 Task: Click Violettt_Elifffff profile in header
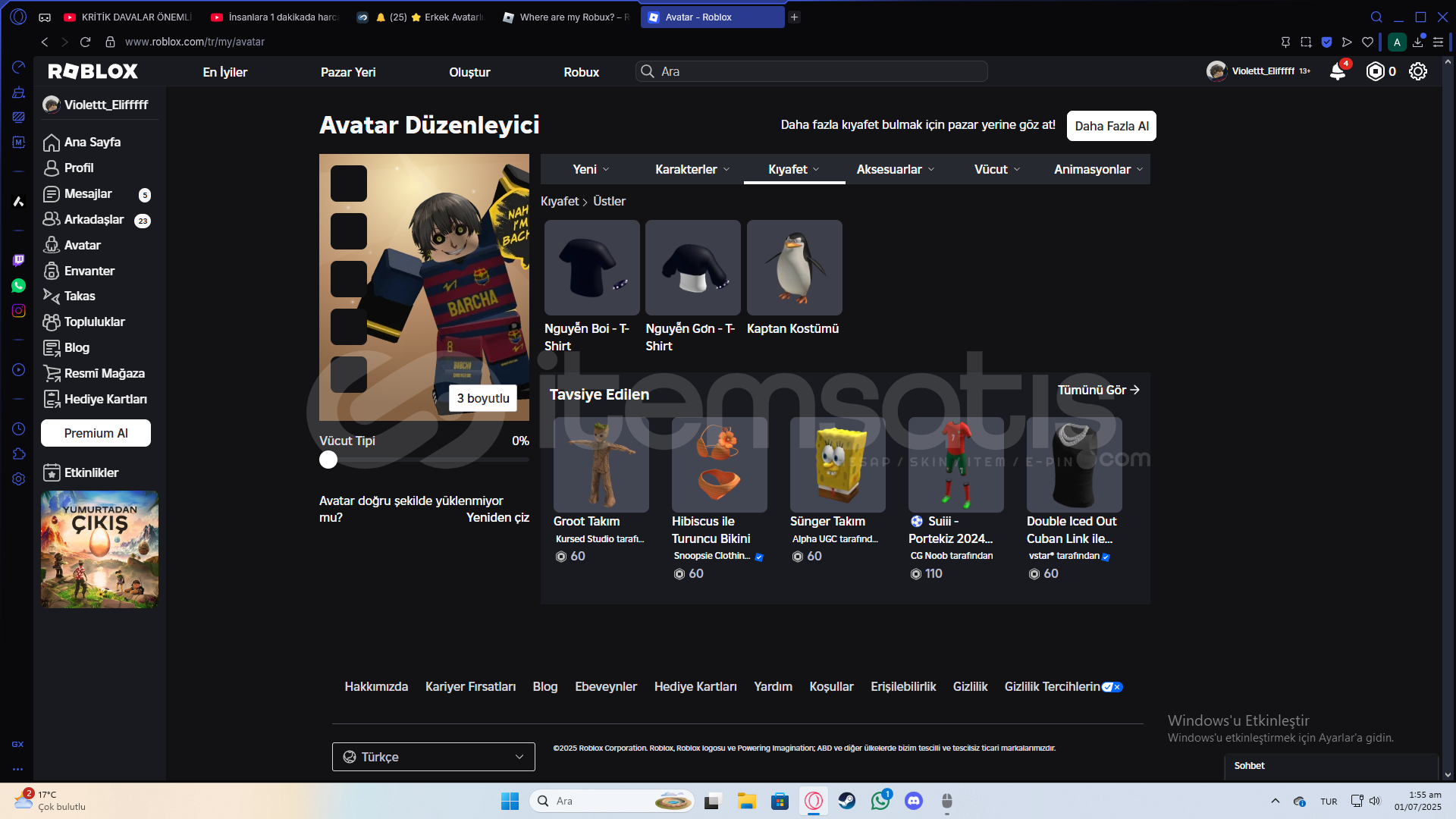[x=1258, y=71]
